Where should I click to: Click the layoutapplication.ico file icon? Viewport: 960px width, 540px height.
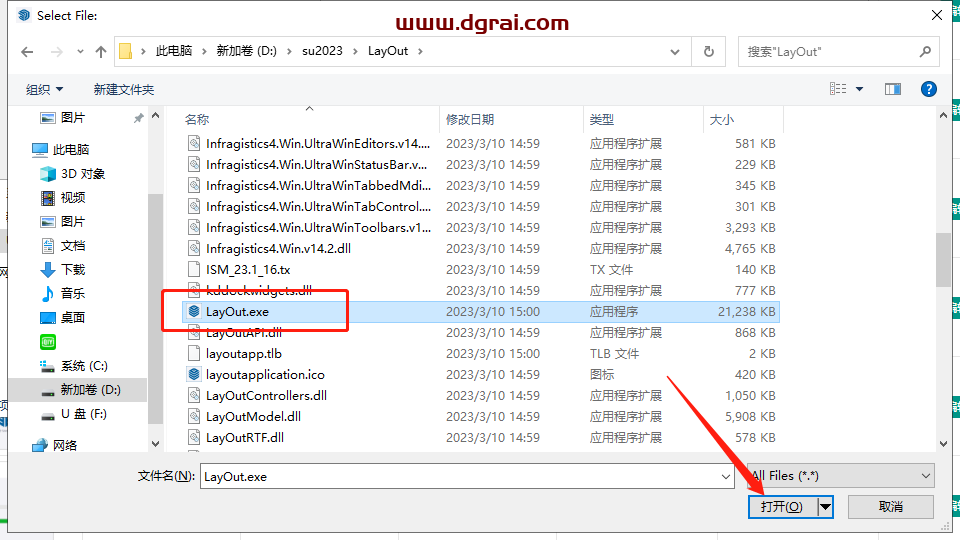pos(194,374)
